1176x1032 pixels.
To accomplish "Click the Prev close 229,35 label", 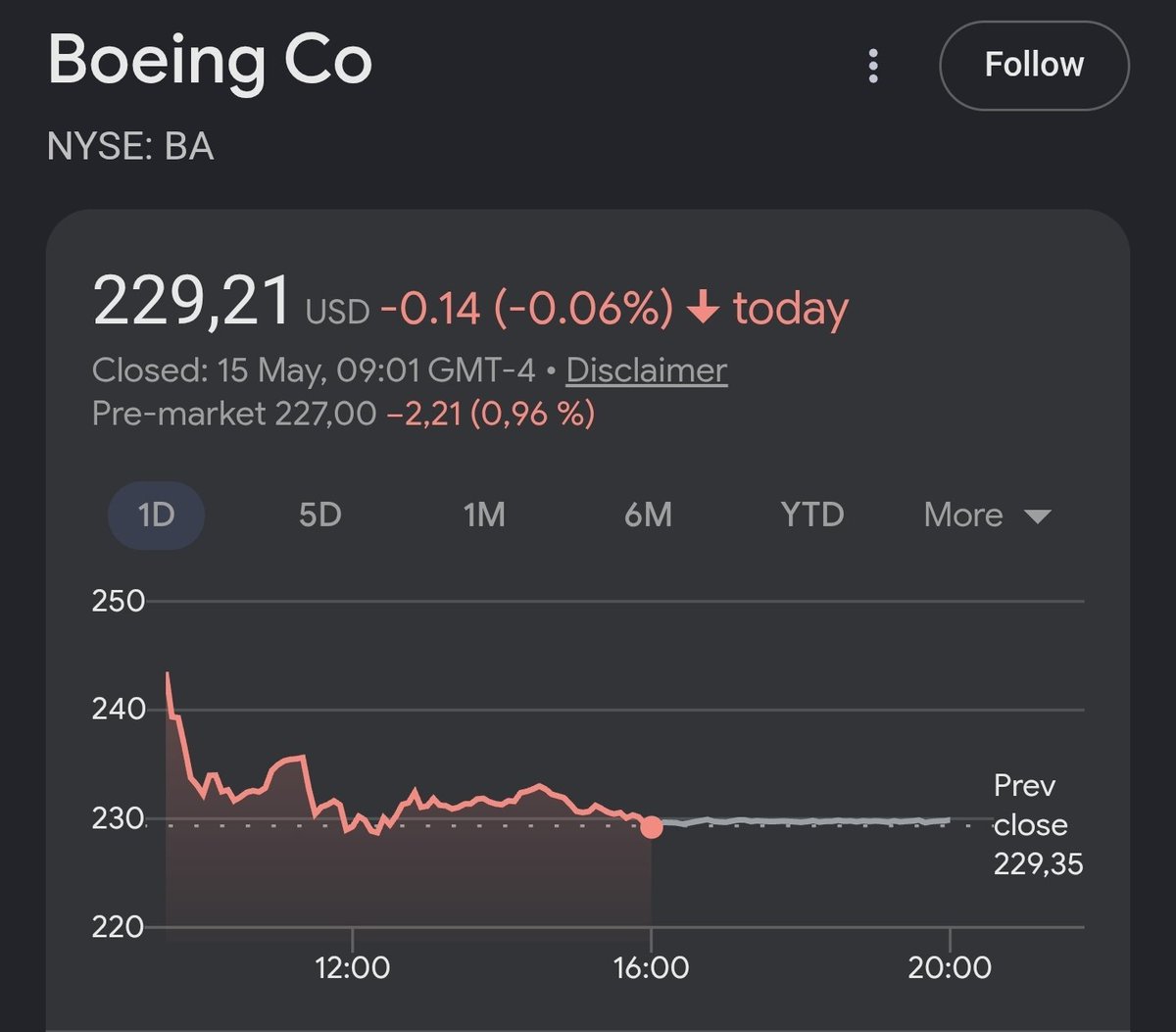I will (1038, 824).
